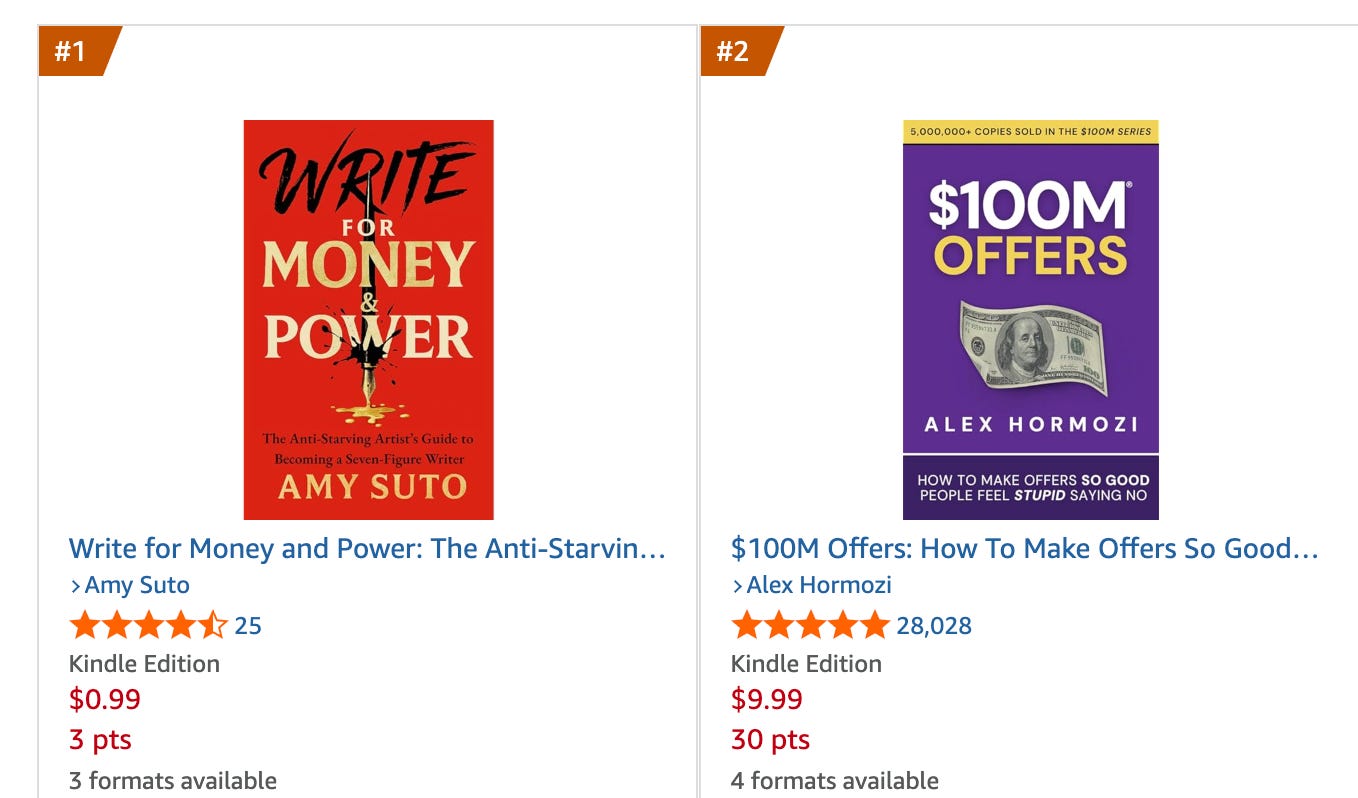Click the five-star rating for $100M Offers
The image size is (1358, 798).
tap(810, 626)
